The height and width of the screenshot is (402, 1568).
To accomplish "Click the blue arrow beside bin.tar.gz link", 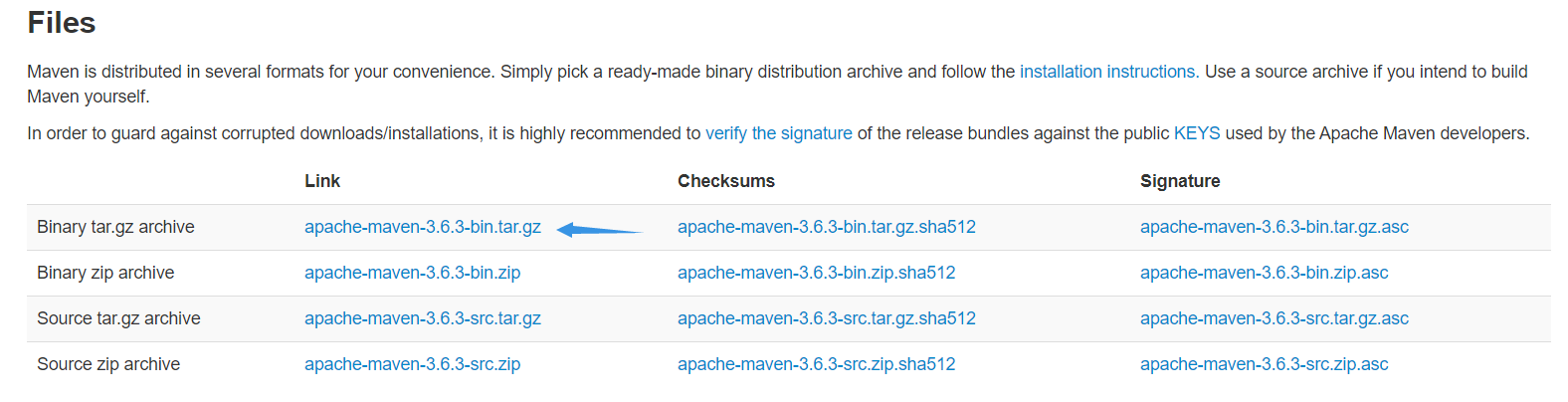I will 600,230.
